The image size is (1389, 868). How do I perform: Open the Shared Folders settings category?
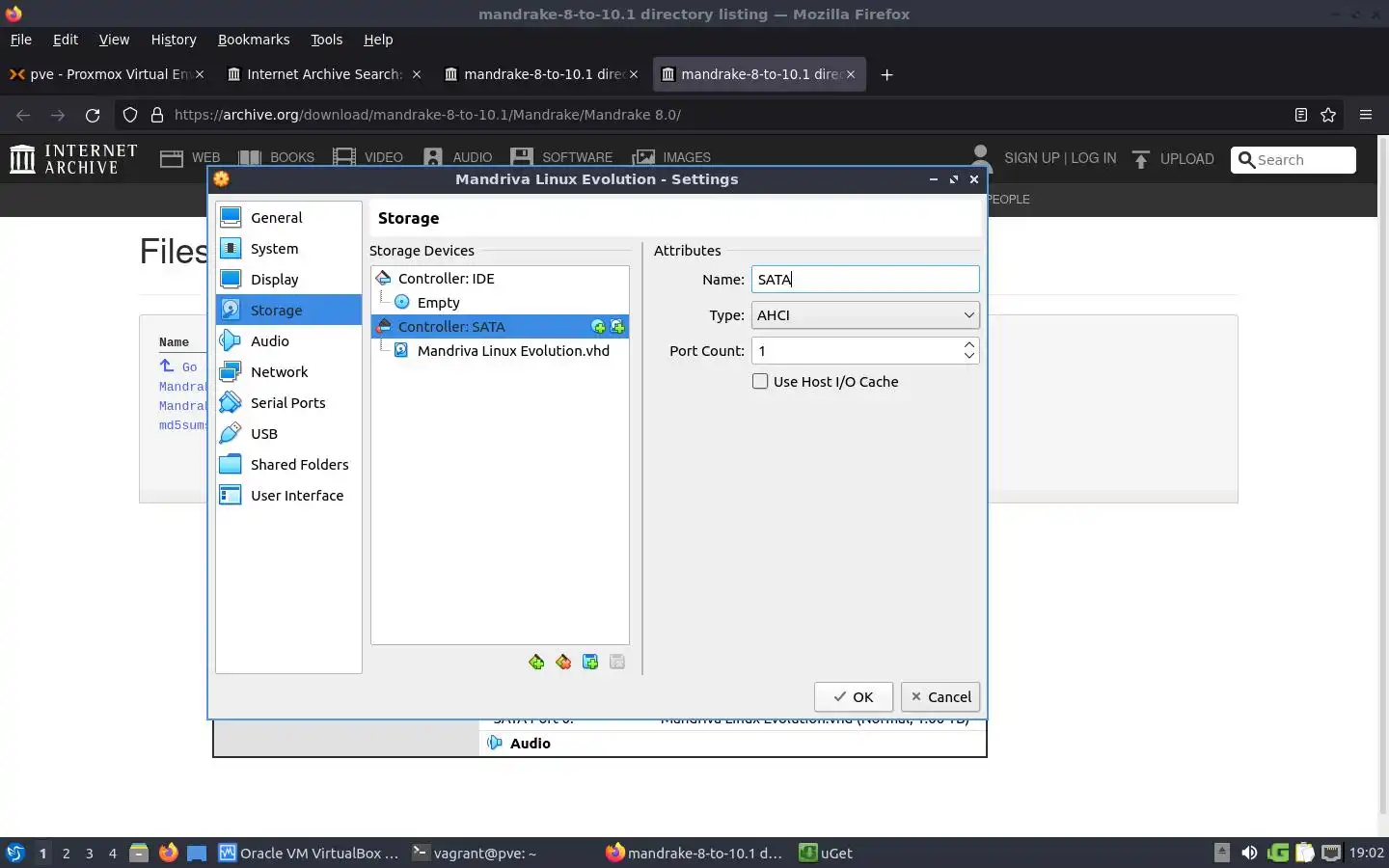click(x=288, y=465)
